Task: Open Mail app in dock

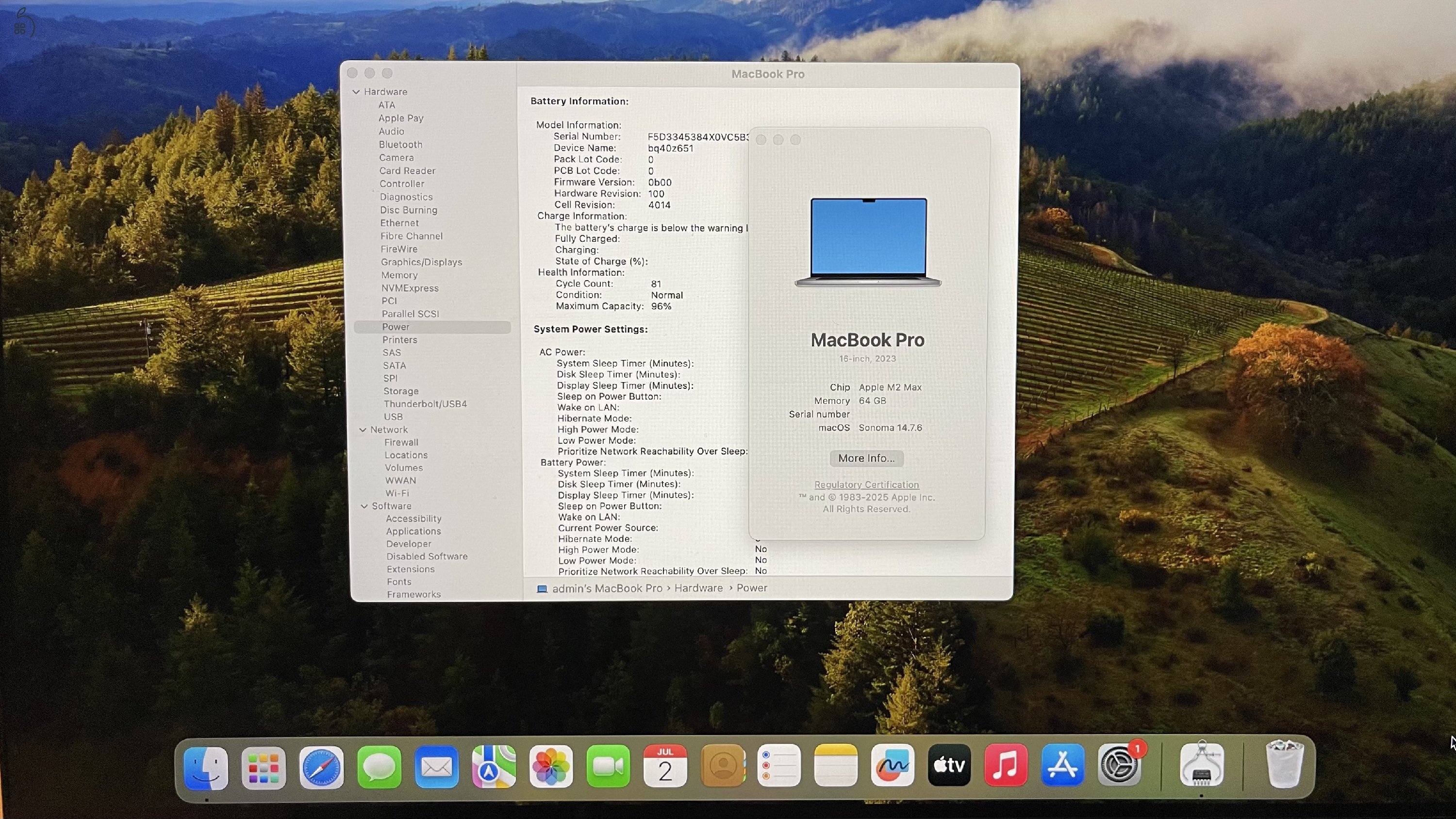Action: pyautogui.click(x=436, y=768)
